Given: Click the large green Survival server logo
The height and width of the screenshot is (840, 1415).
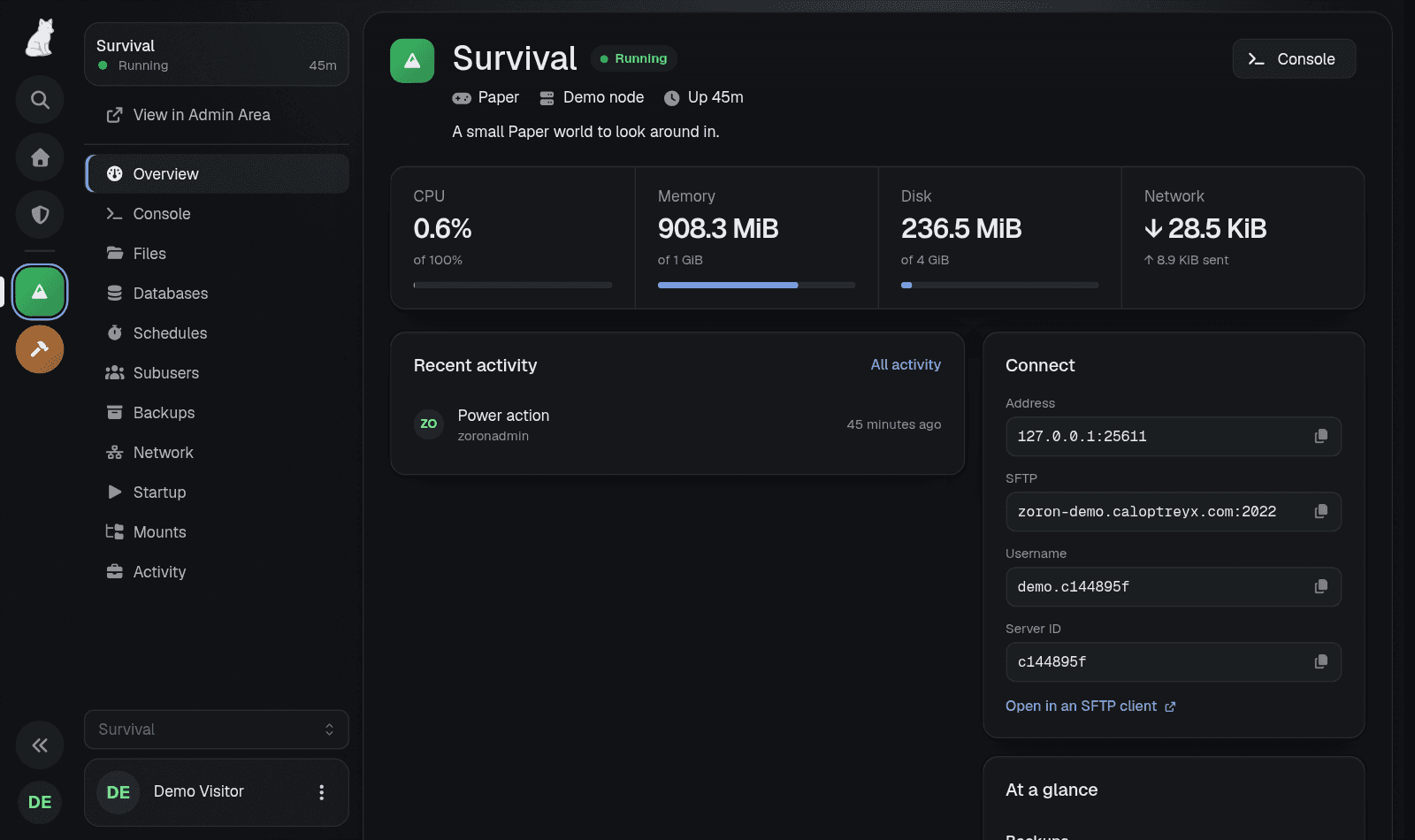Looking at the screenshot, I should 412,61.
